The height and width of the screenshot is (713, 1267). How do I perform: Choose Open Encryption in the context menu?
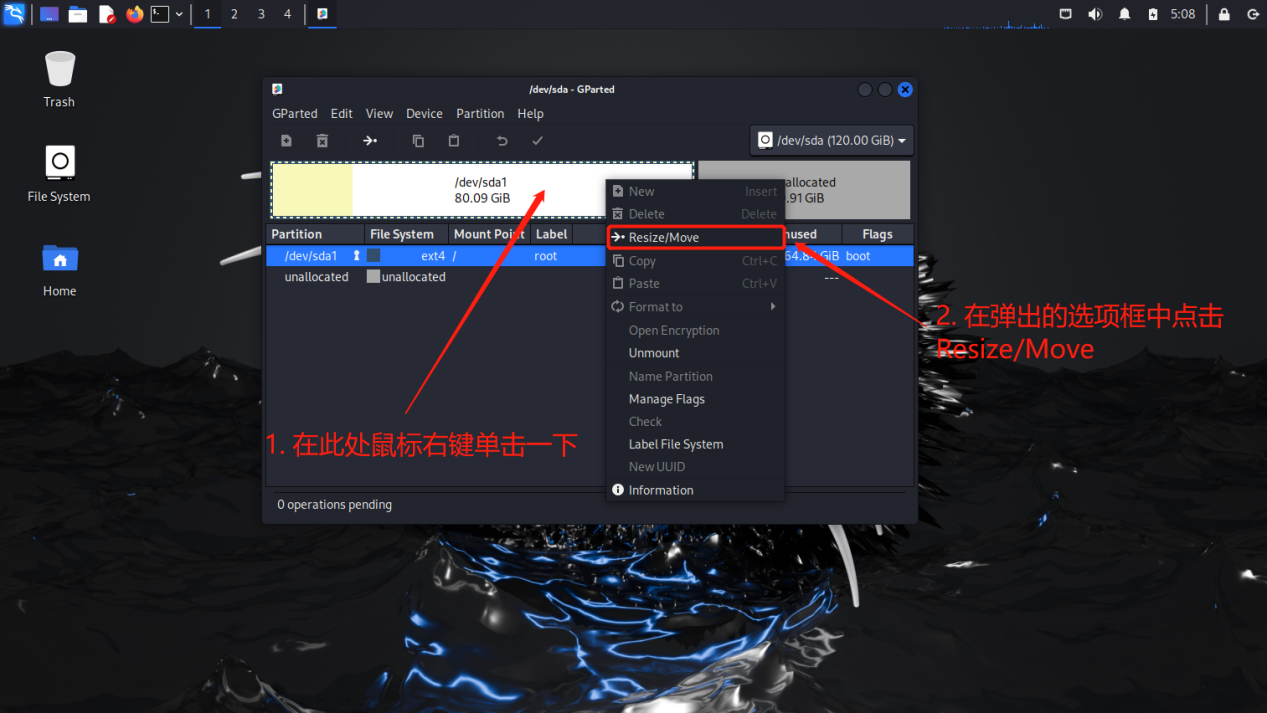tap(695, 330)
